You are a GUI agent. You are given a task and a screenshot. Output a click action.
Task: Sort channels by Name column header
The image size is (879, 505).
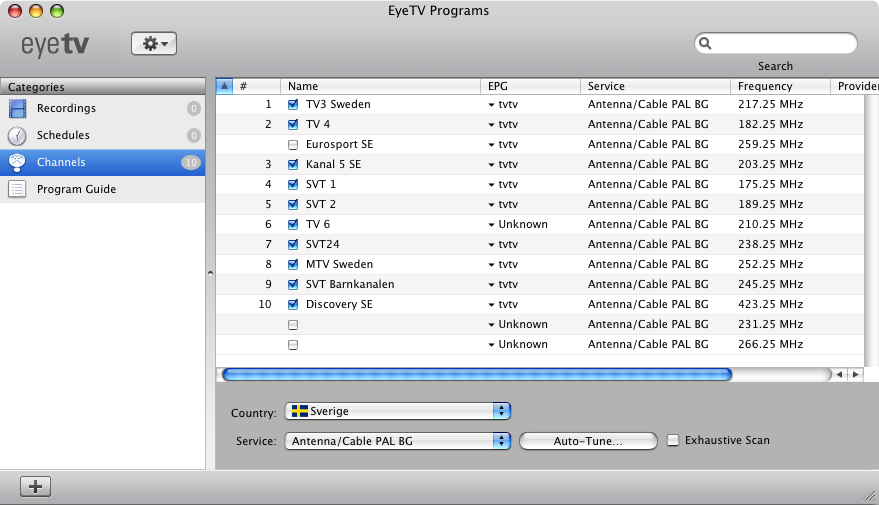380,86
